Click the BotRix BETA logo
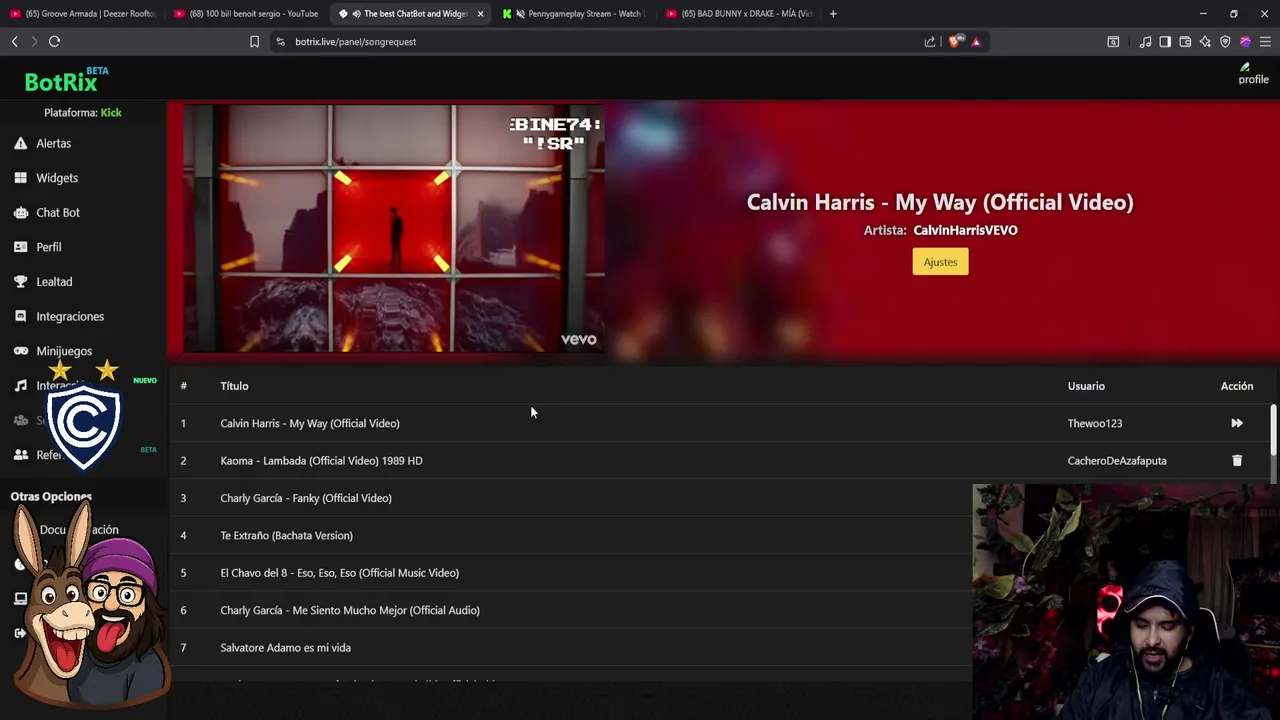The width and height of the screenshot is (1280, 720). click(x=67, y=80)
